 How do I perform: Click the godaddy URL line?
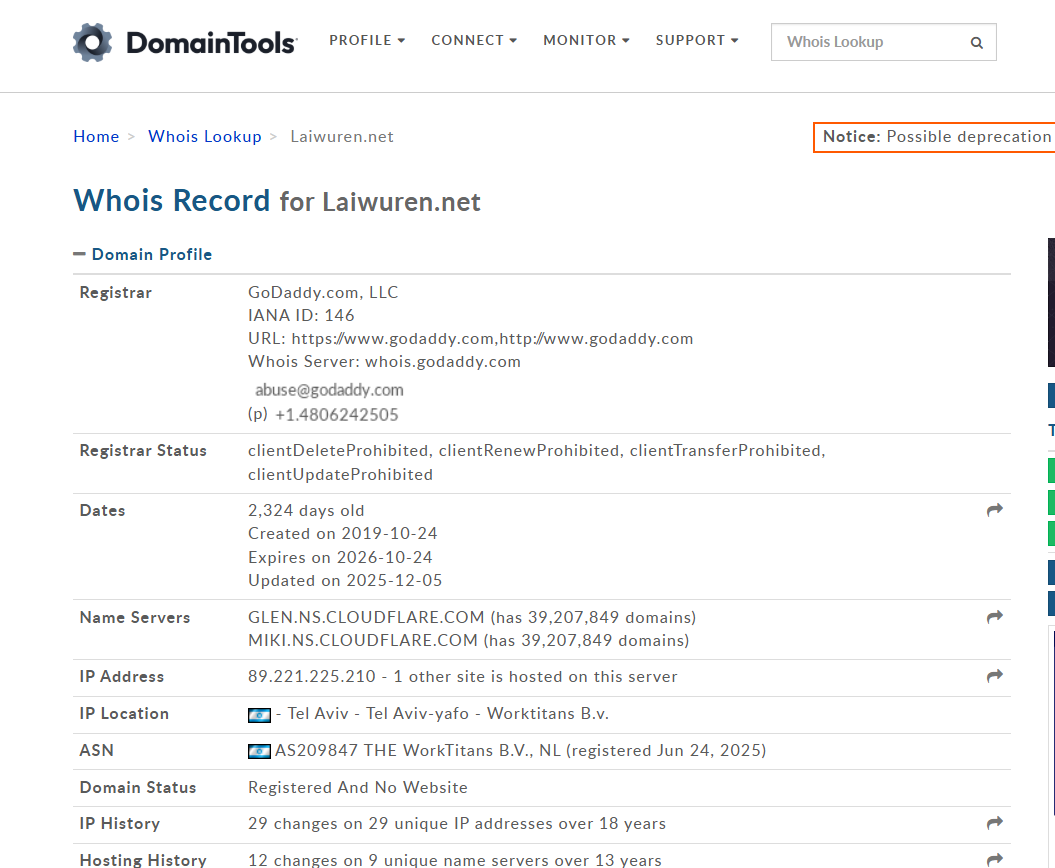point(470,338)
